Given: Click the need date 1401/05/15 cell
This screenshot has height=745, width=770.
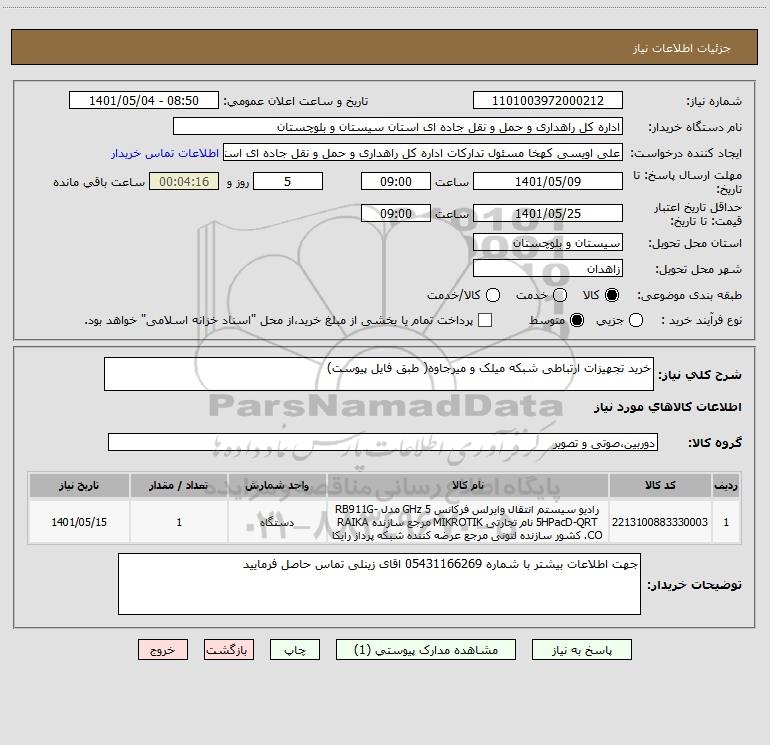Looking at the screenshot, I should click(x=79, y=522).
